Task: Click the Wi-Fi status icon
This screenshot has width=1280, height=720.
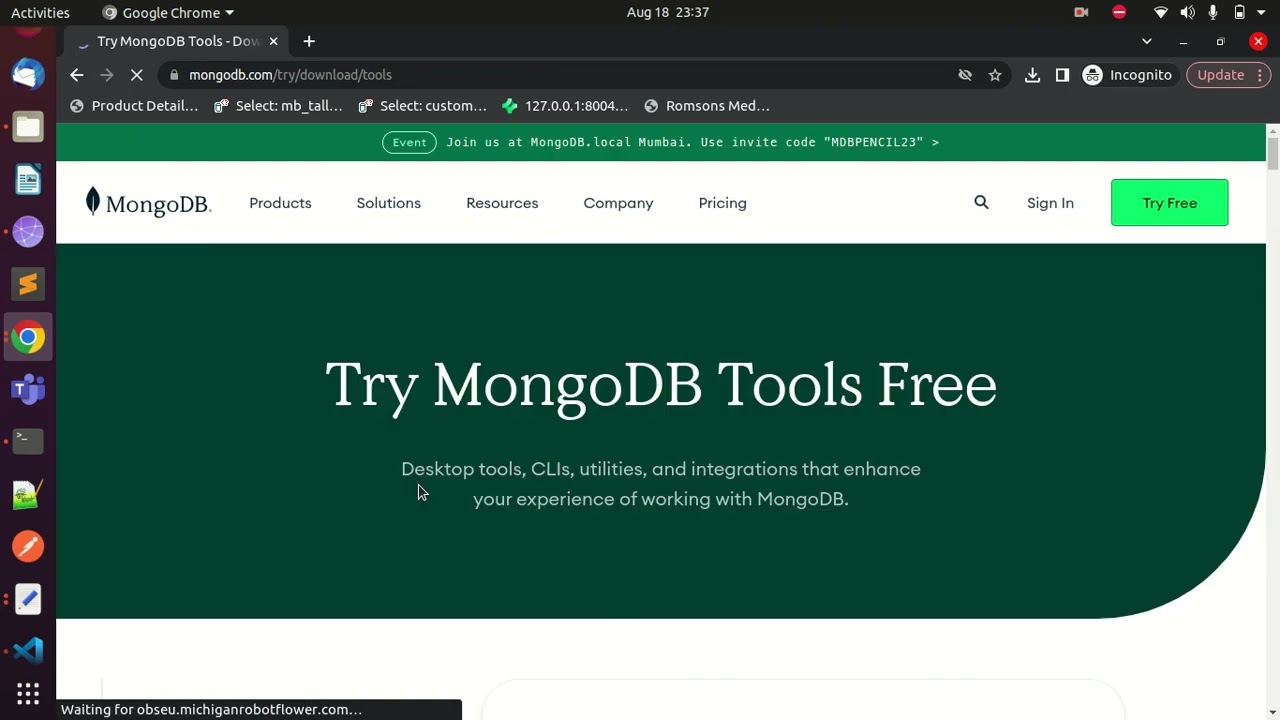Action: pyautogui.click(x=1161, y=12)
